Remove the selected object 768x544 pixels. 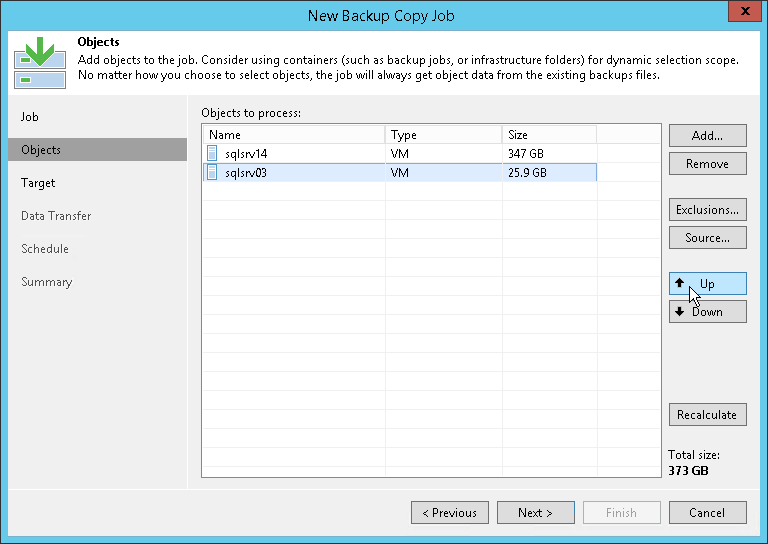click(x=708, y=164)
